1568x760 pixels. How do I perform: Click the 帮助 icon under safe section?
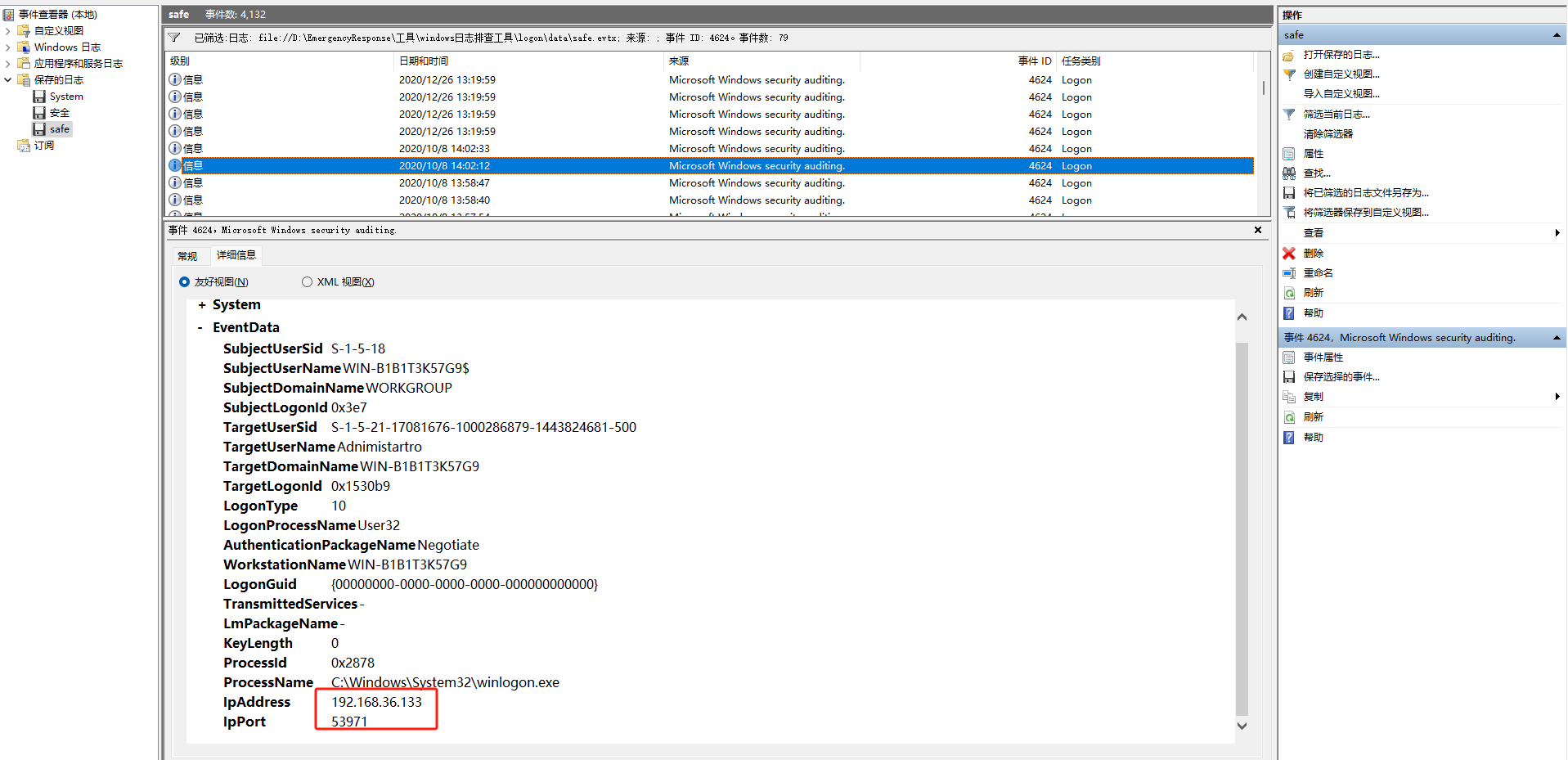pos(1289,313)
